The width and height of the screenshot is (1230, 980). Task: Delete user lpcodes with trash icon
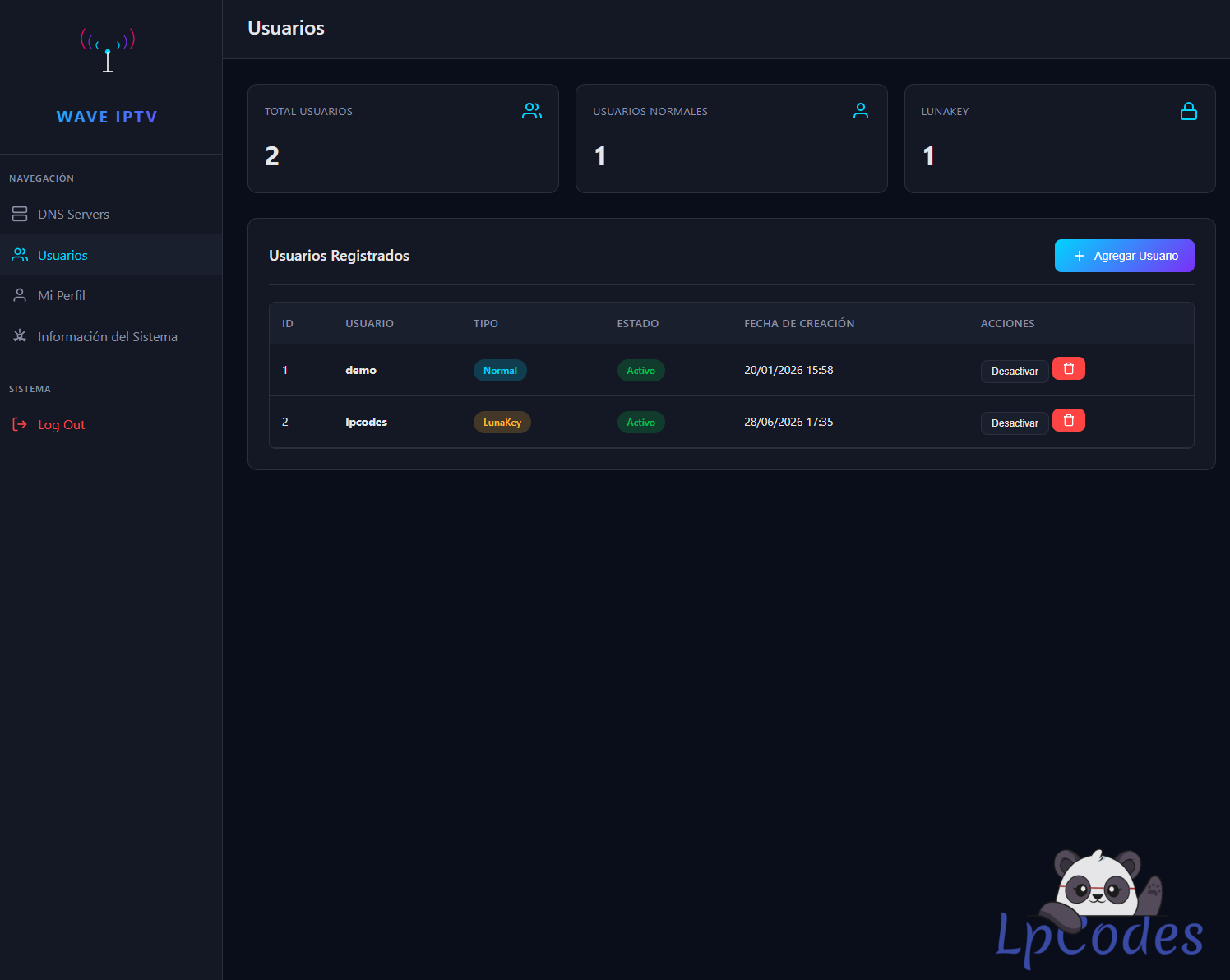[1069, 420]
